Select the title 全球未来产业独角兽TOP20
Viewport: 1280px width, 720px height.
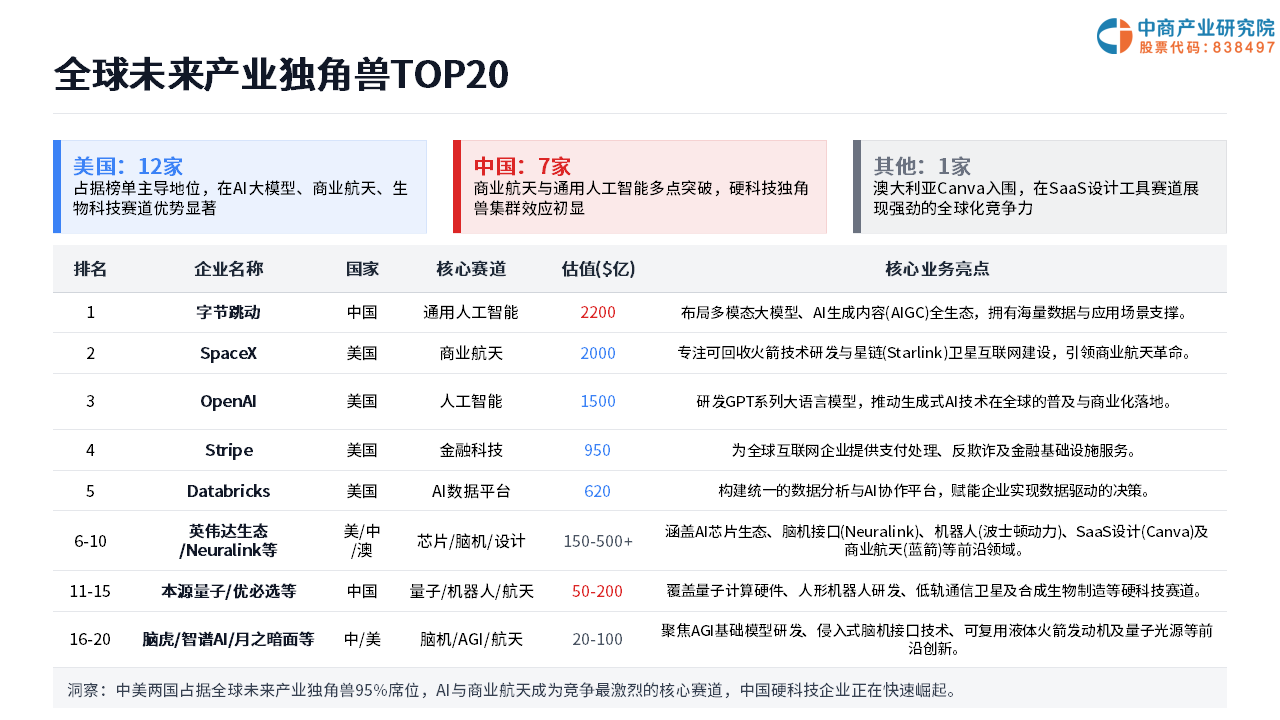coord(281,75)
